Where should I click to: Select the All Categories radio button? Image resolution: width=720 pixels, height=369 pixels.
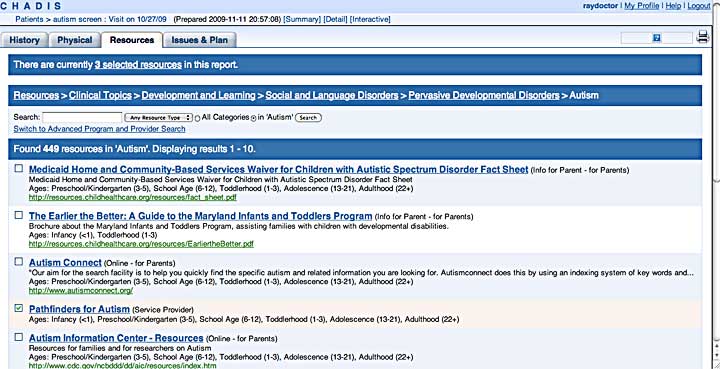[197, 118]
